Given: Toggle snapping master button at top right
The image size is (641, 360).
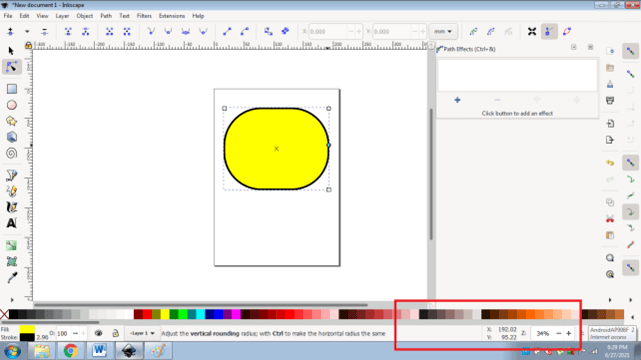Looking at the screenshot, I should [x=631, y=51].
